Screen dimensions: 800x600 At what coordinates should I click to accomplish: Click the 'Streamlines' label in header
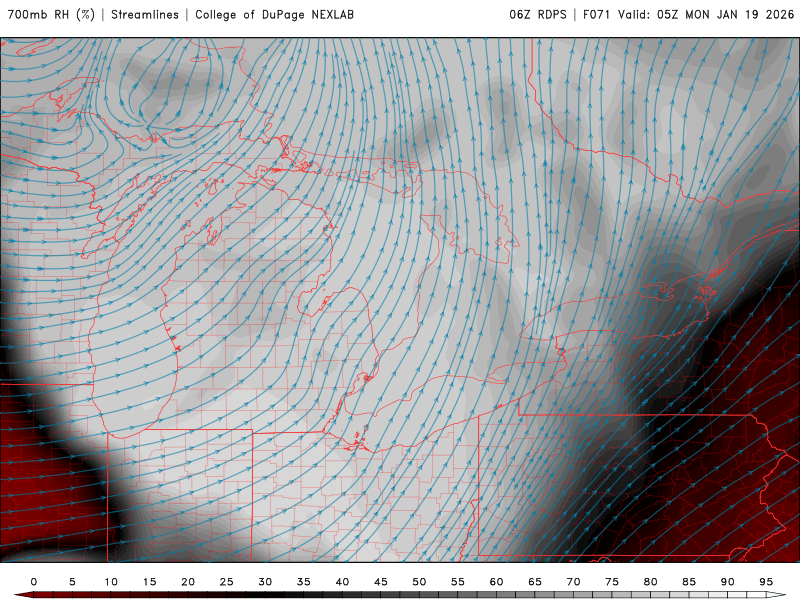(x=145, y=14)
